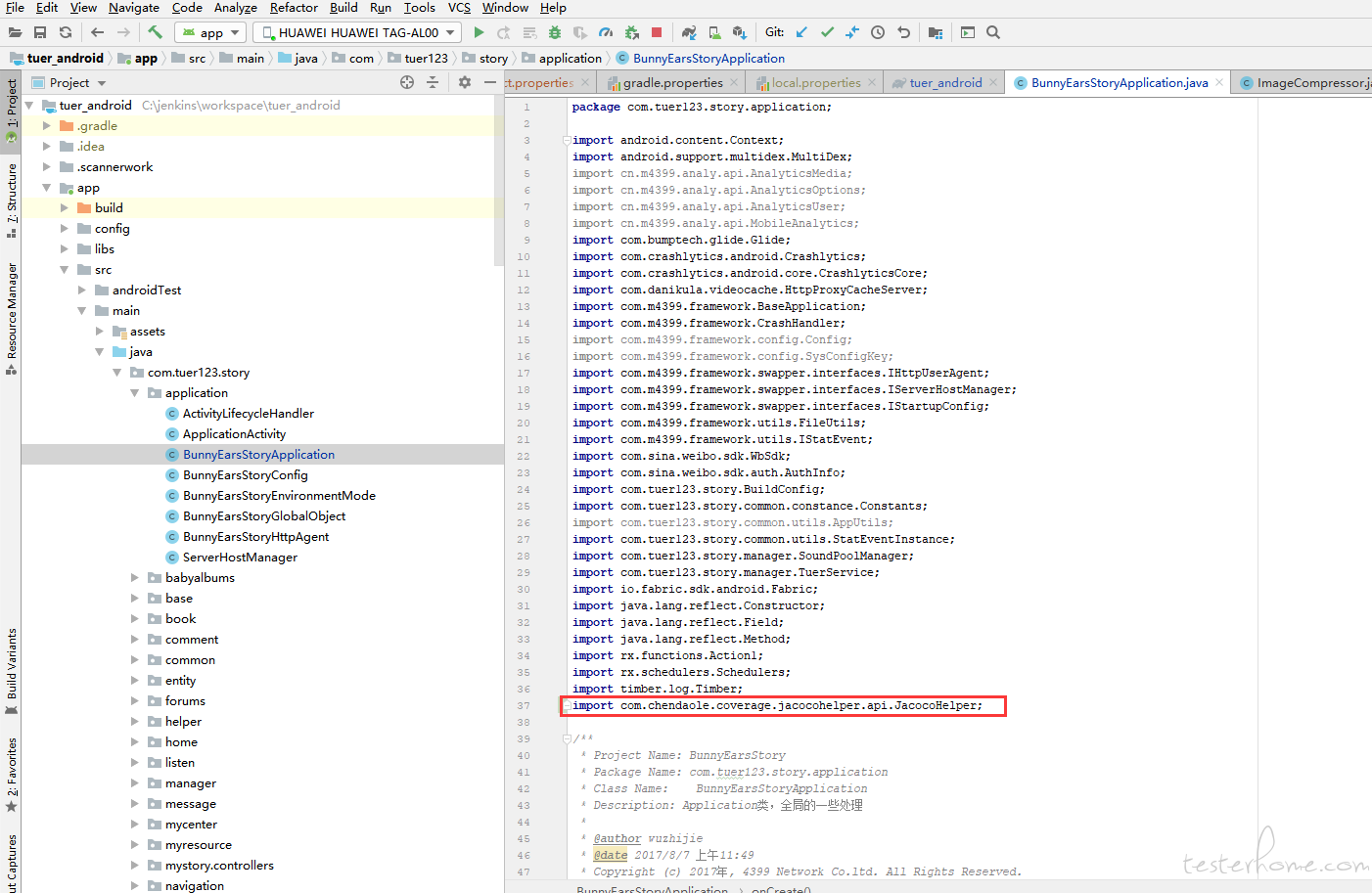Image resolution: width=1372 pixels, height=893 pixels.
Task: Click the Open folder toolbar icon
Action: click(x=15, y=32)
